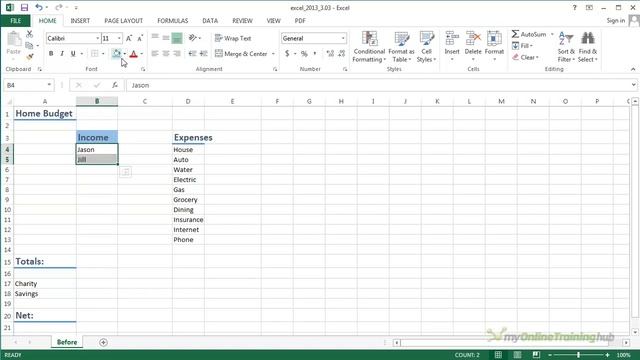Open the Calibri font name dropdown
This screenshot has width=640, height=360.
click(98, 38)
